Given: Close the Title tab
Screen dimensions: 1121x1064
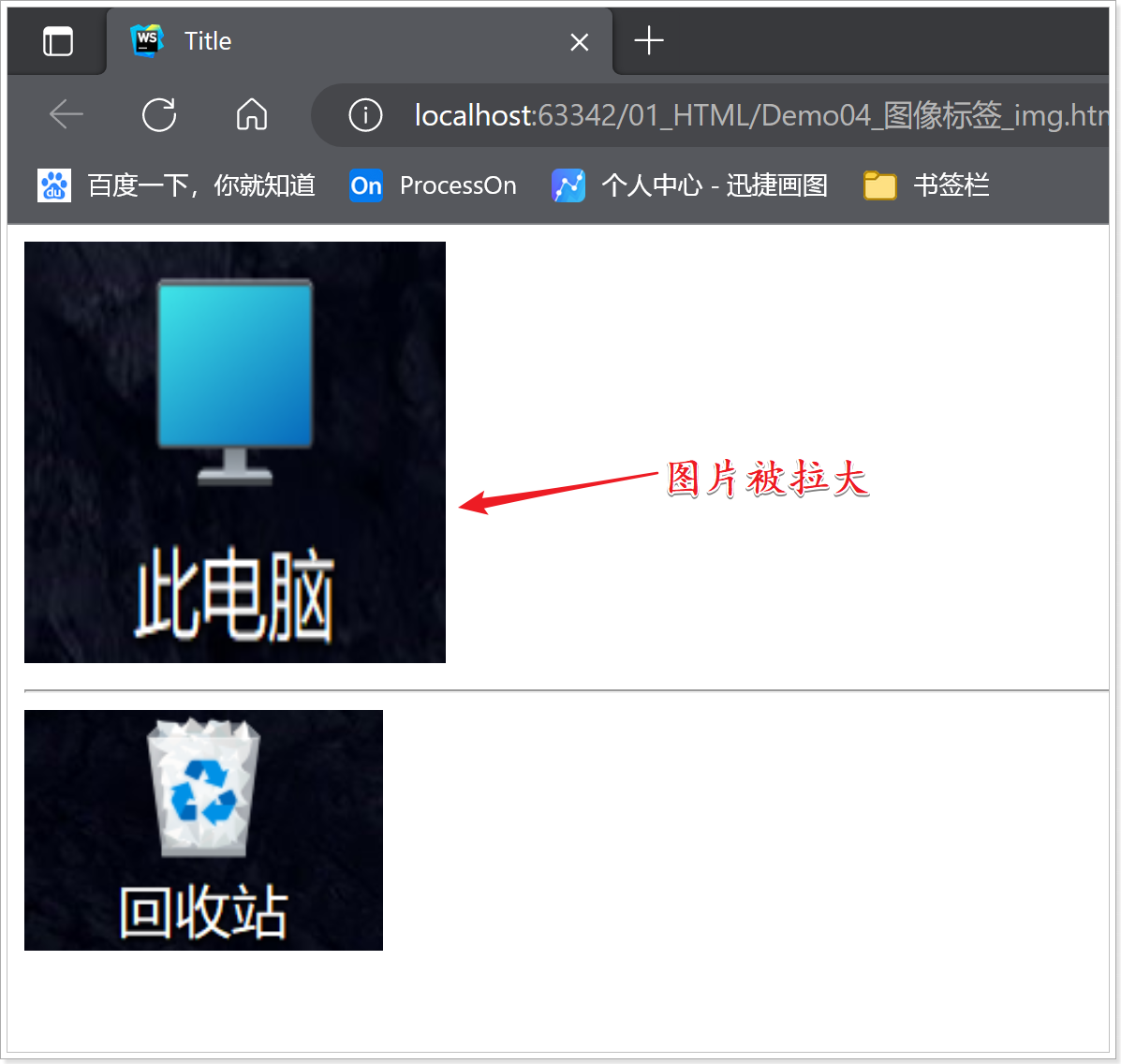Looking at the screenshot, I should [x=580, y=42].
